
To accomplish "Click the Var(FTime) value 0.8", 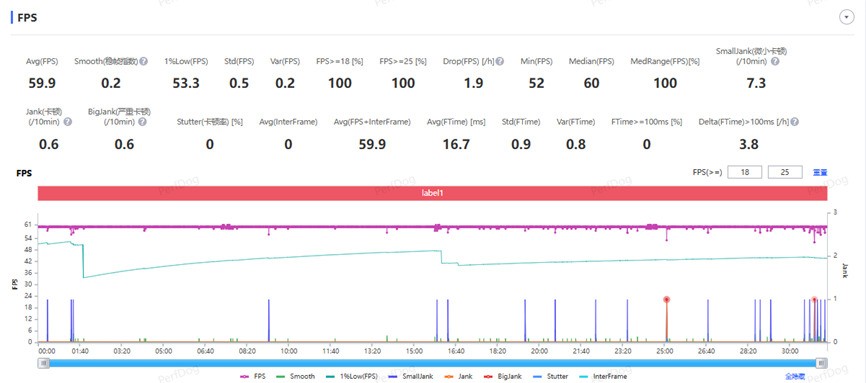I will pos(576,144).
